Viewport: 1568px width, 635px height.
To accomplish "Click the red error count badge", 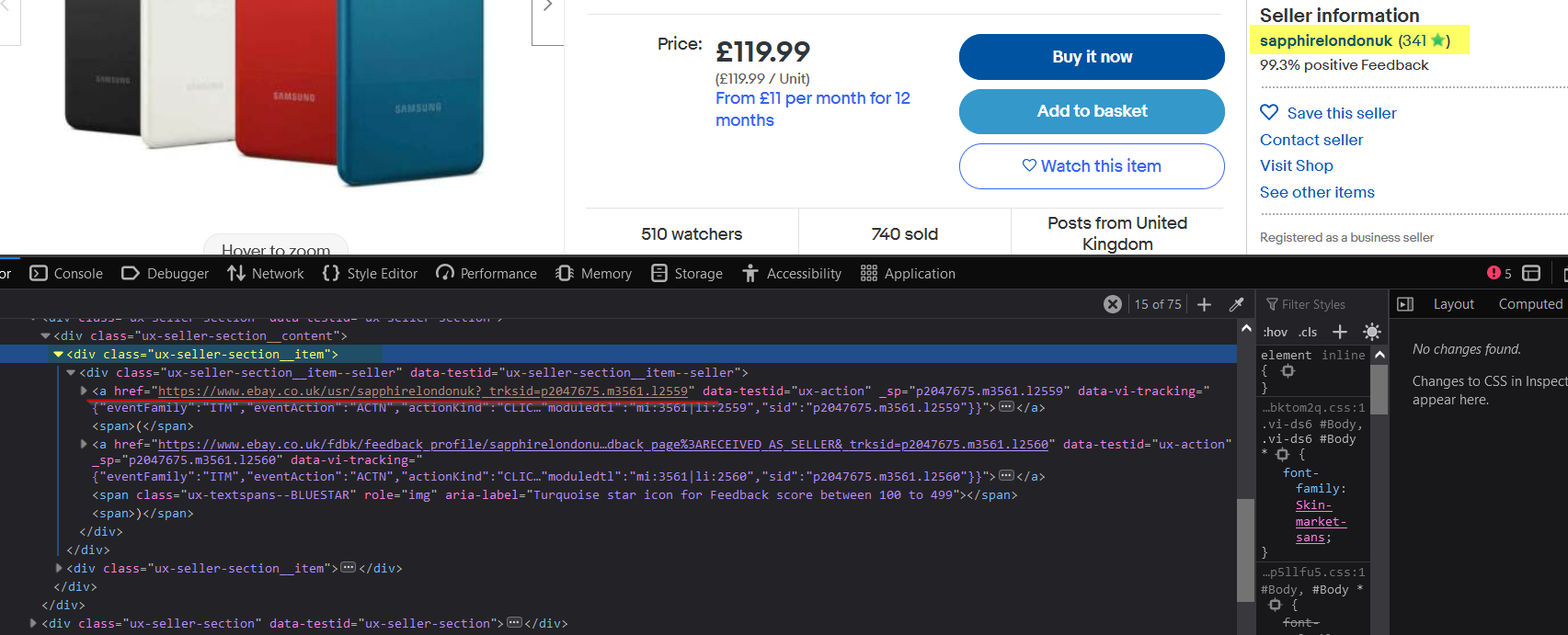I will 1499,273.
